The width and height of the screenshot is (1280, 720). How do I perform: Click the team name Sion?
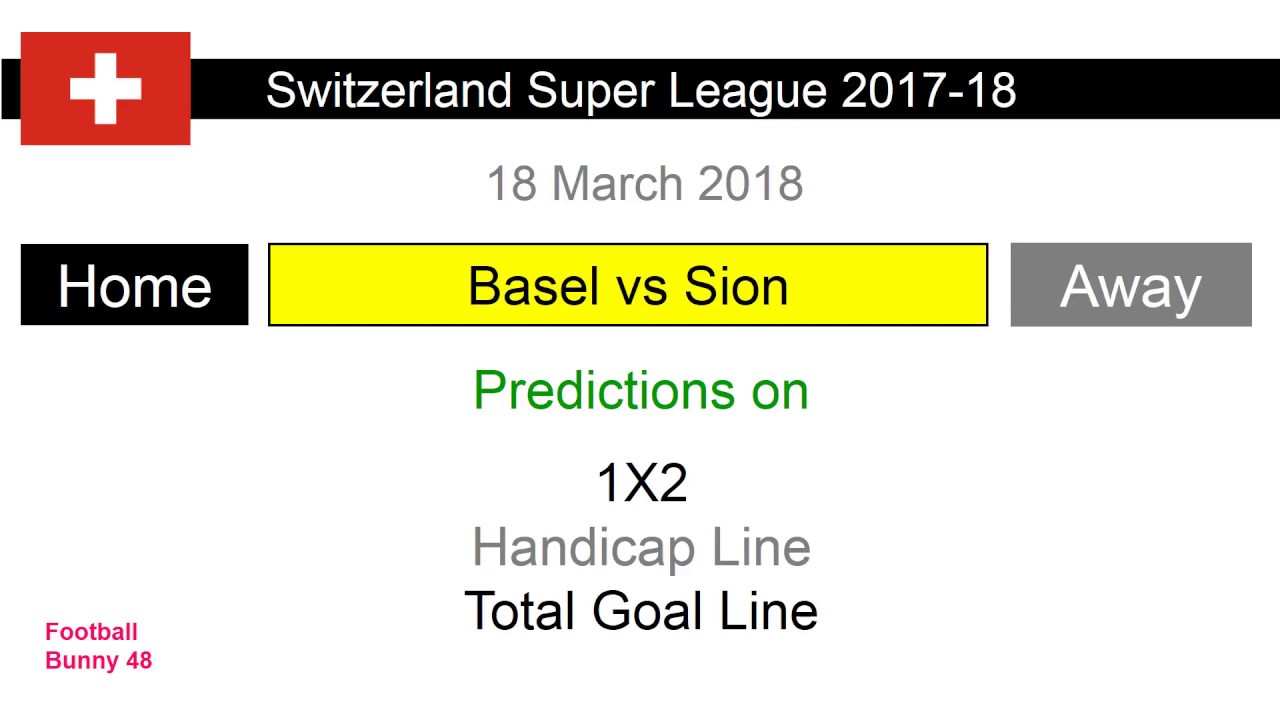pyautogui.click(x=736, y=286)
